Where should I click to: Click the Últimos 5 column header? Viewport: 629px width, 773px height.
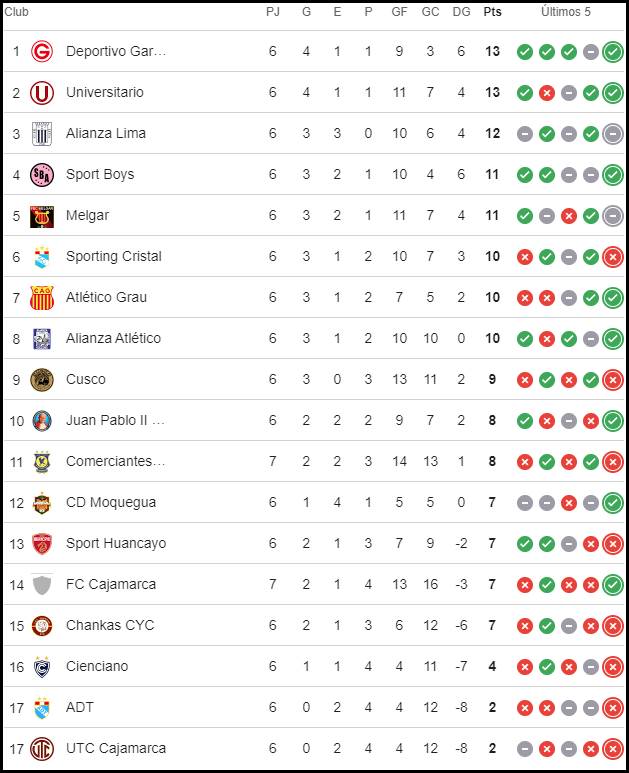(565, 12)
